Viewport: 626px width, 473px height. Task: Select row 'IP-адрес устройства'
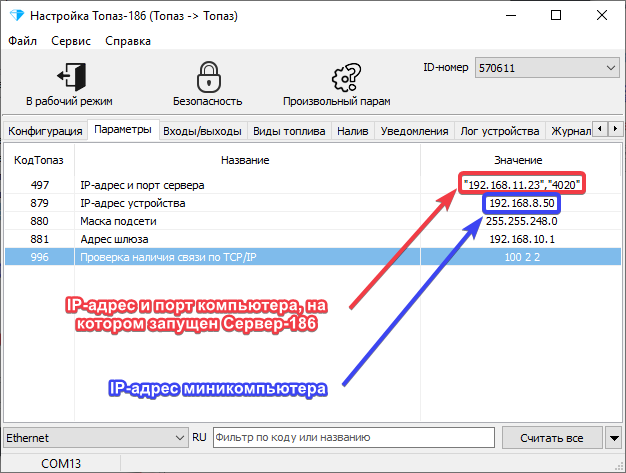313,203
